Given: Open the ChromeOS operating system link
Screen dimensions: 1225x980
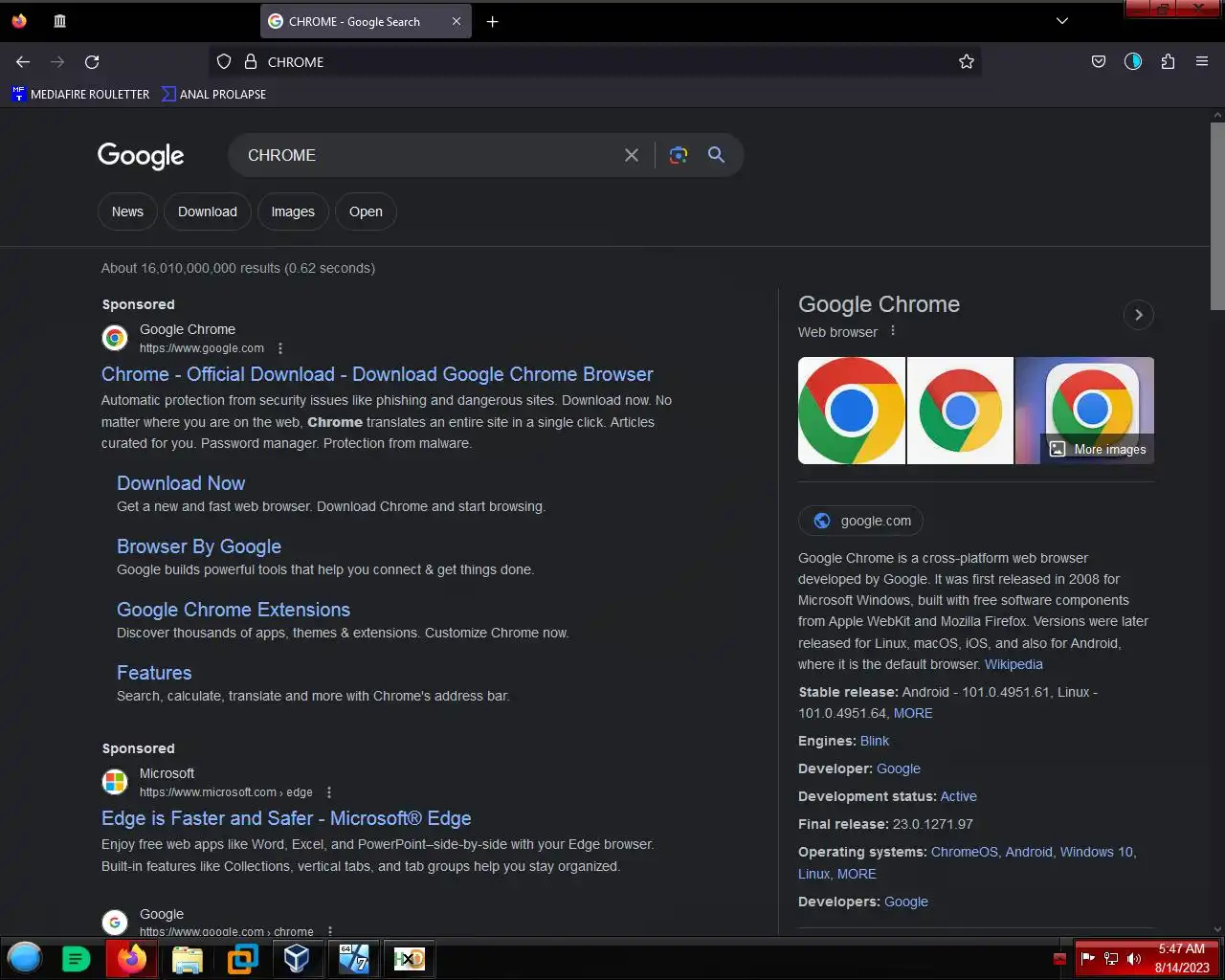Looking at the screenshot, I should point(965,852).
